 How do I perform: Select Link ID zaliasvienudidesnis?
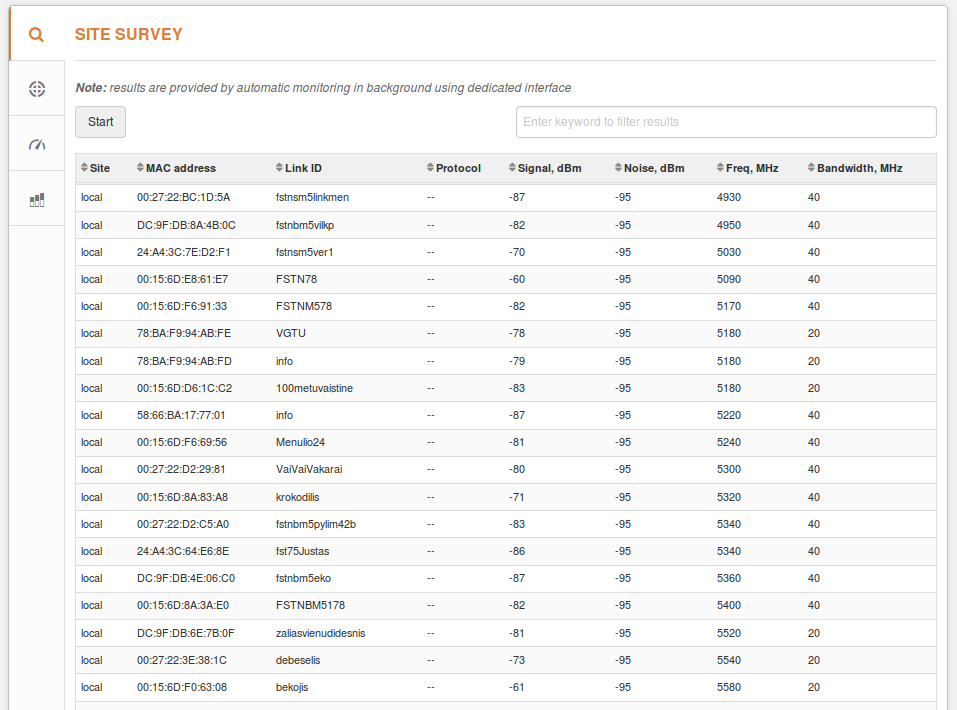[320, 633]
